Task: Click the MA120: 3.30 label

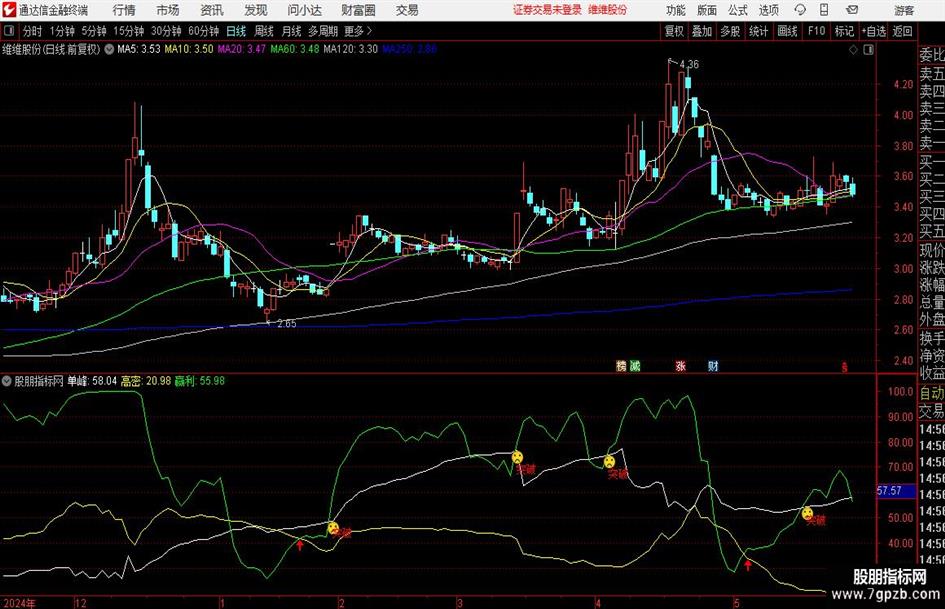Action: point(351,49)
